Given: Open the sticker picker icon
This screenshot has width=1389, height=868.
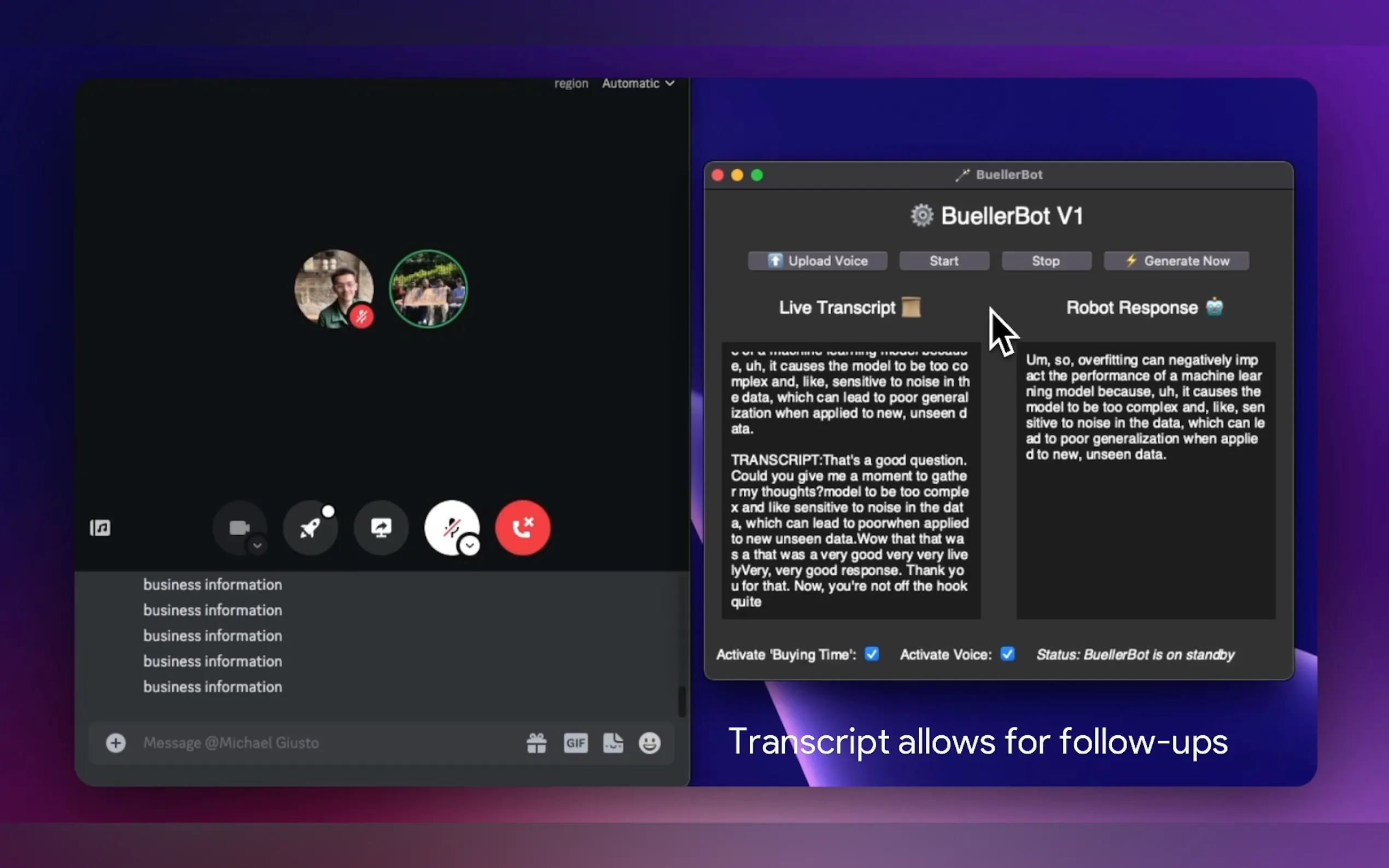Looking at the screenshot, I should (612, 743).
